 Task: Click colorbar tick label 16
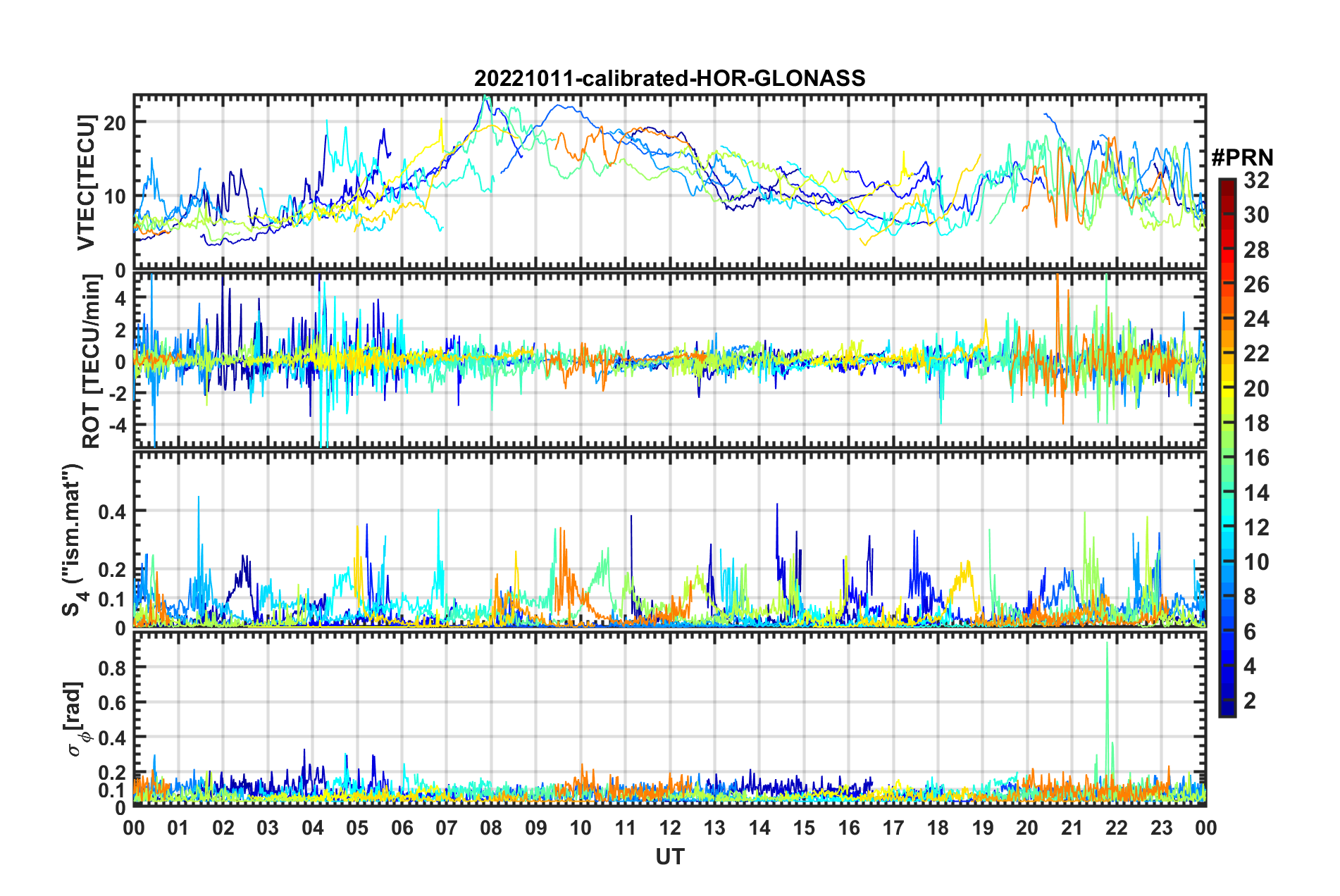pos(1256,459)
